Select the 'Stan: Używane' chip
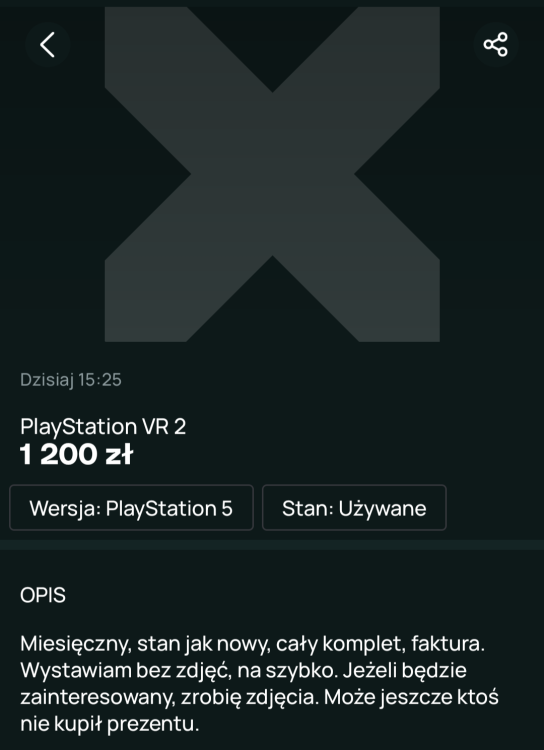This screenshot has height=750, width=544. click(x=354, y=507)
